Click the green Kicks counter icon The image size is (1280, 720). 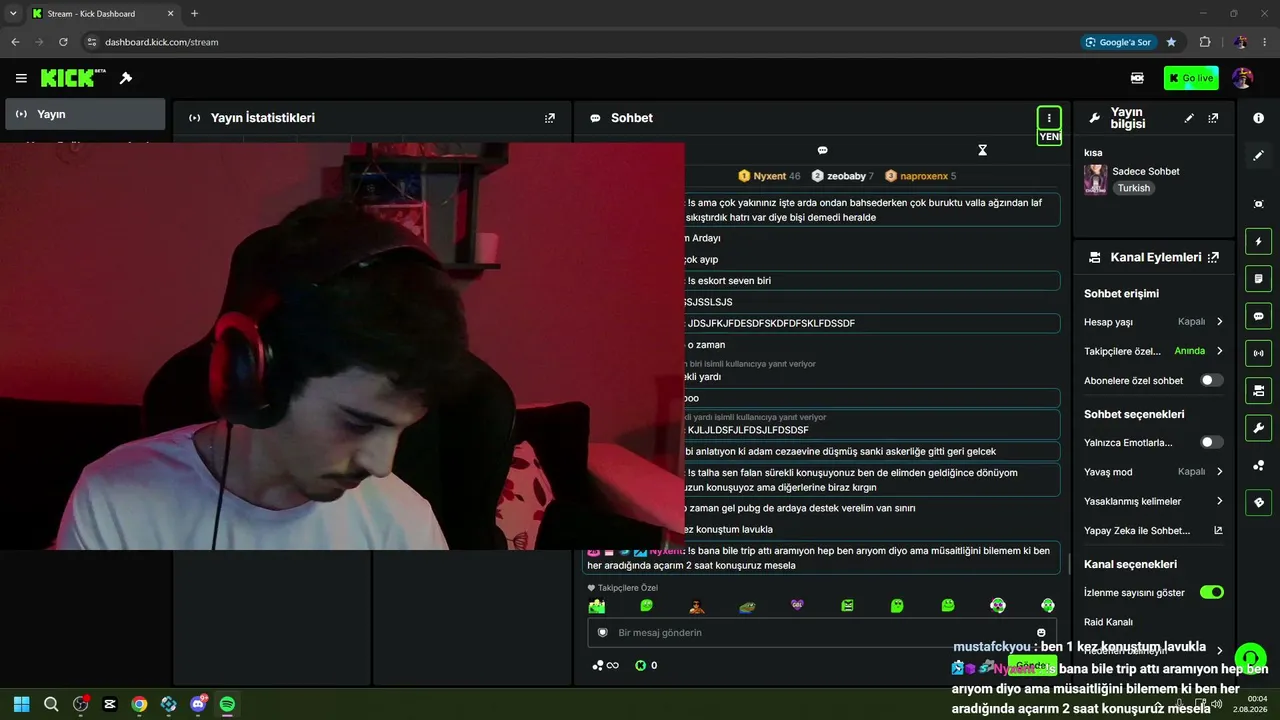(x=640, y=665)
